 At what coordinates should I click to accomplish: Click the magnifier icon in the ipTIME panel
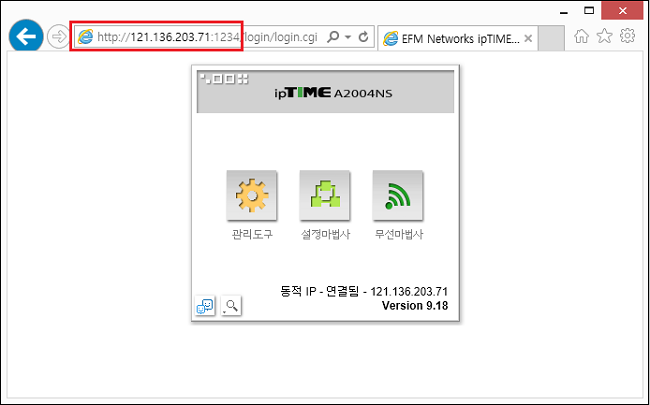[x=231, y=306]
